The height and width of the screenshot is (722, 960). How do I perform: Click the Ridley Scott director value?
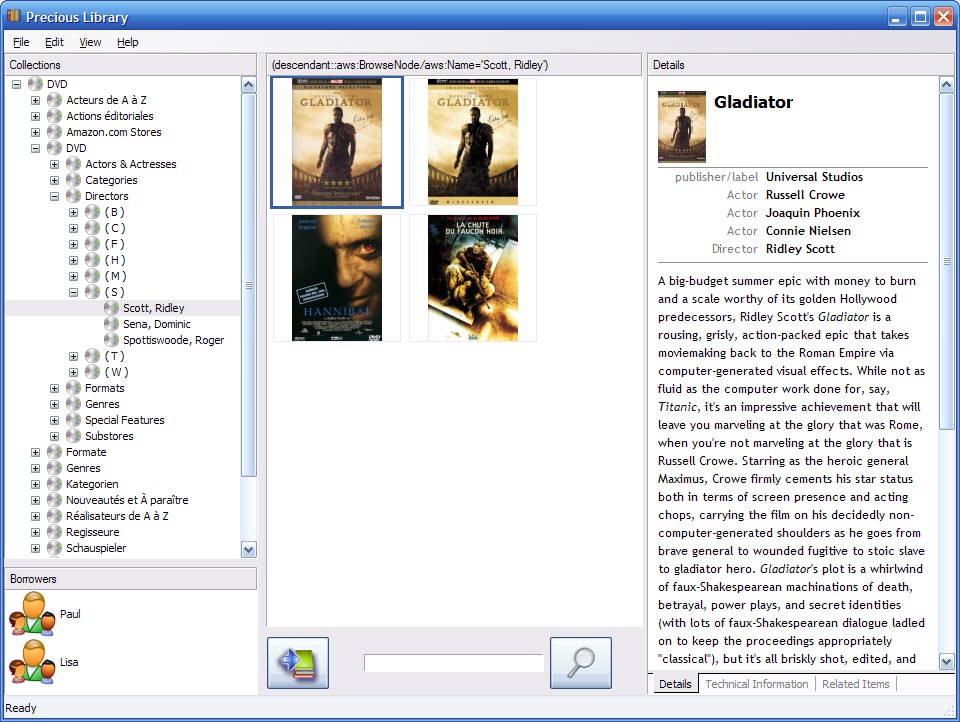800,249
